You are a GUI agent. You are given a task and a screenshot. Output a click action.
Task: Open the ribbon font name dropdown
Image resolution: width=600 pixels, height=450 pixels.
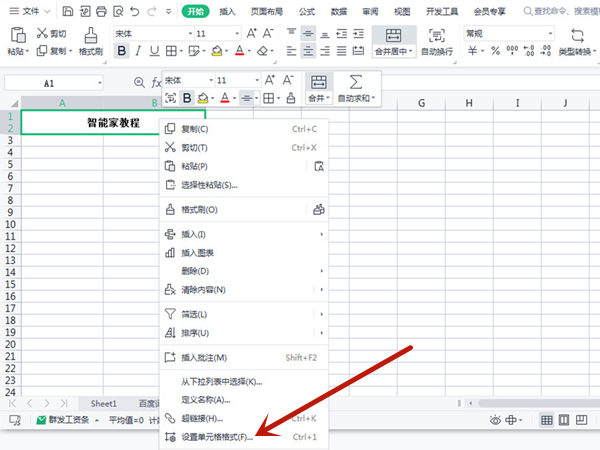click(x=190, y=34)
